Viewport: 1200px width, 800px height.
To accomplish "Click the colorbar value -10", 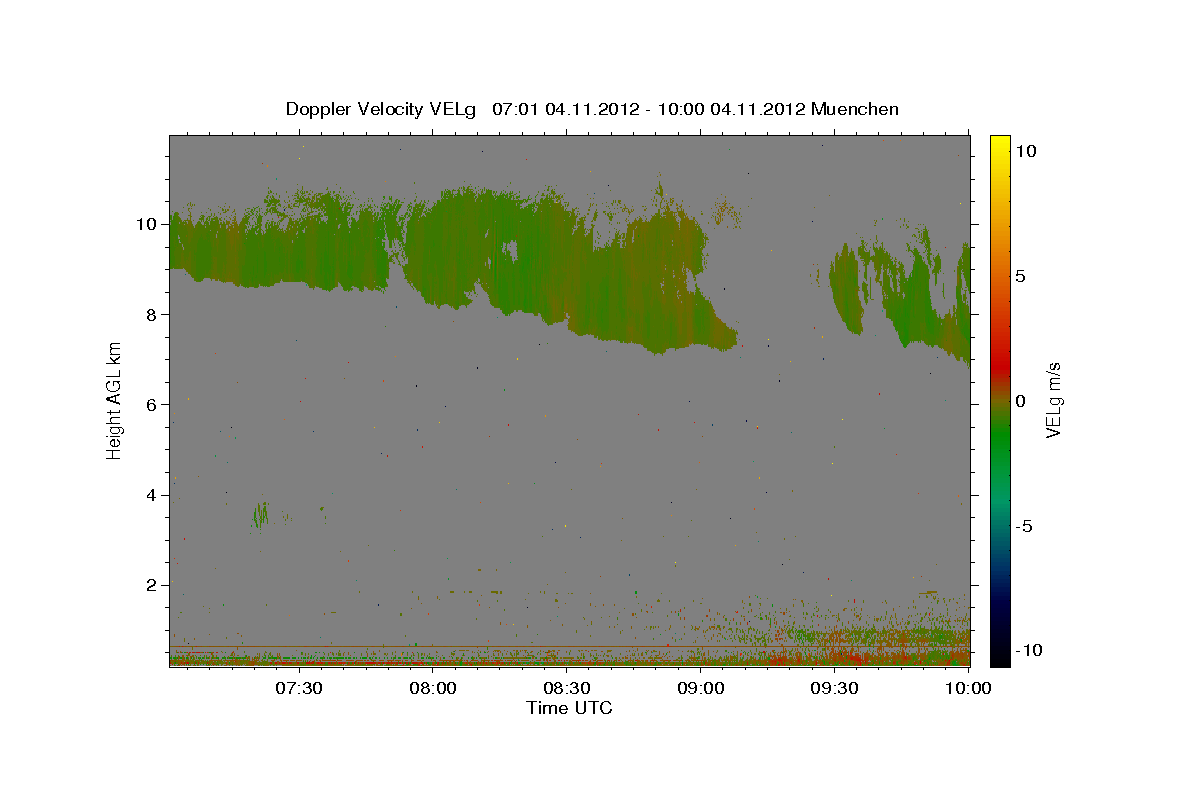I will 1029,650.
